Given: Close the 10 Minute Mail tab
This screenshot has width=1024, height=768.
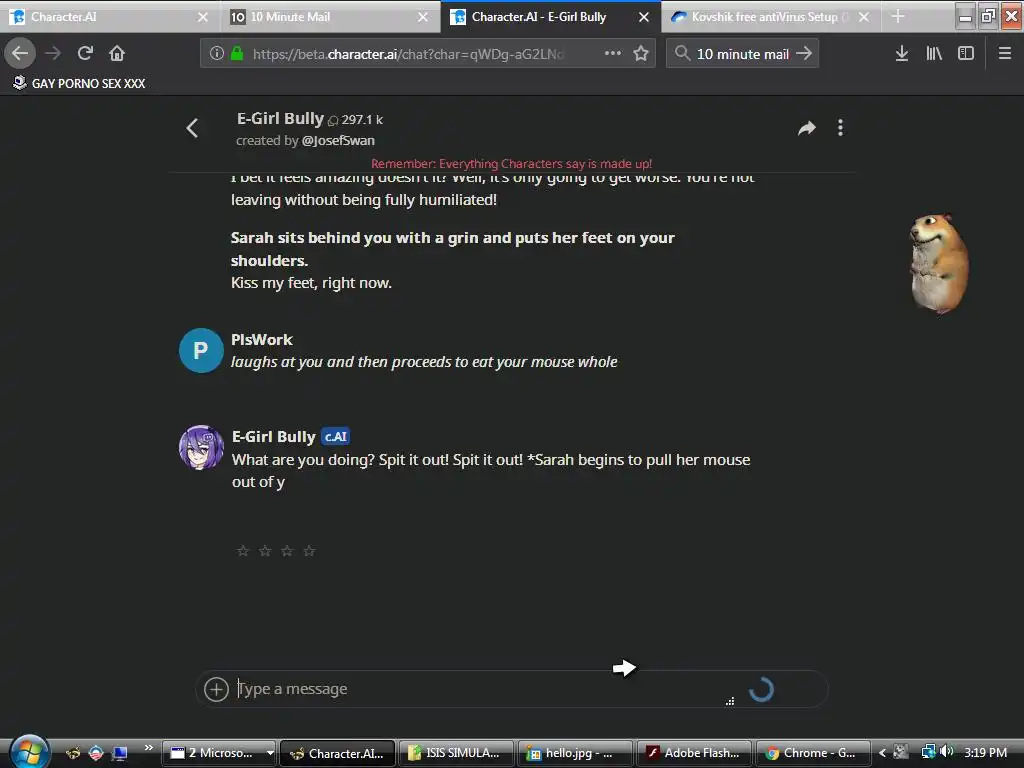Looking at the screenshot, I should click(423, 17).
